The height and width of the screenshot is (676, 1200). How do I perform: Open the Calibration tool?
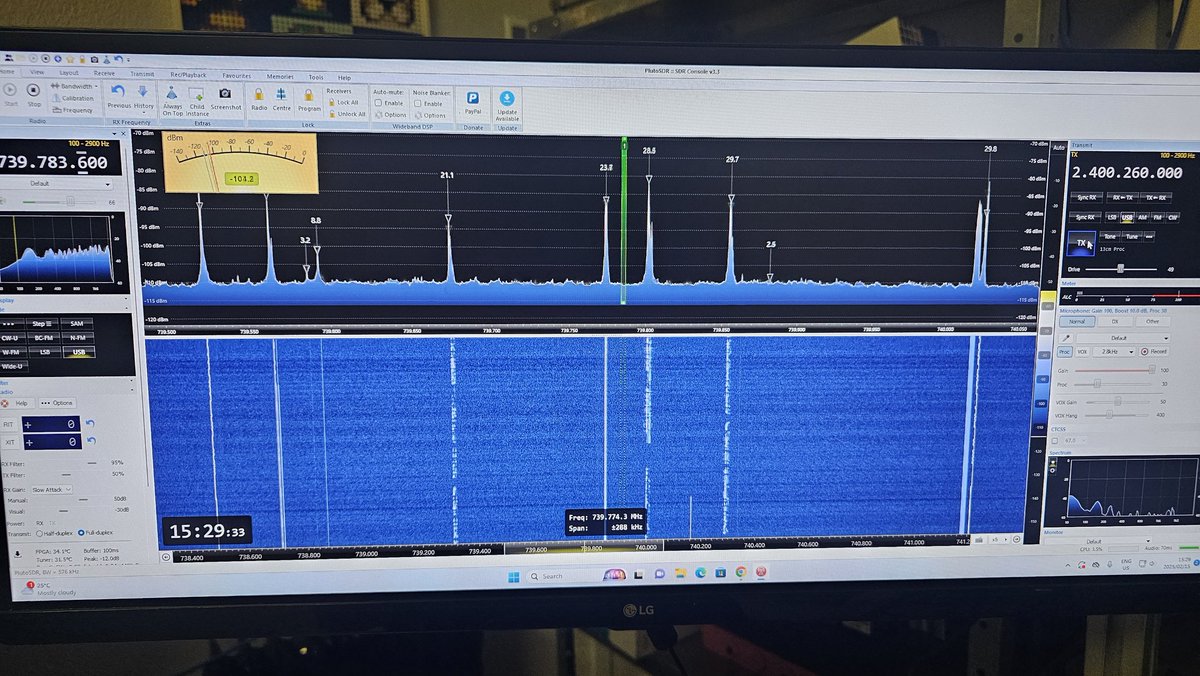[x=71, y=98]
